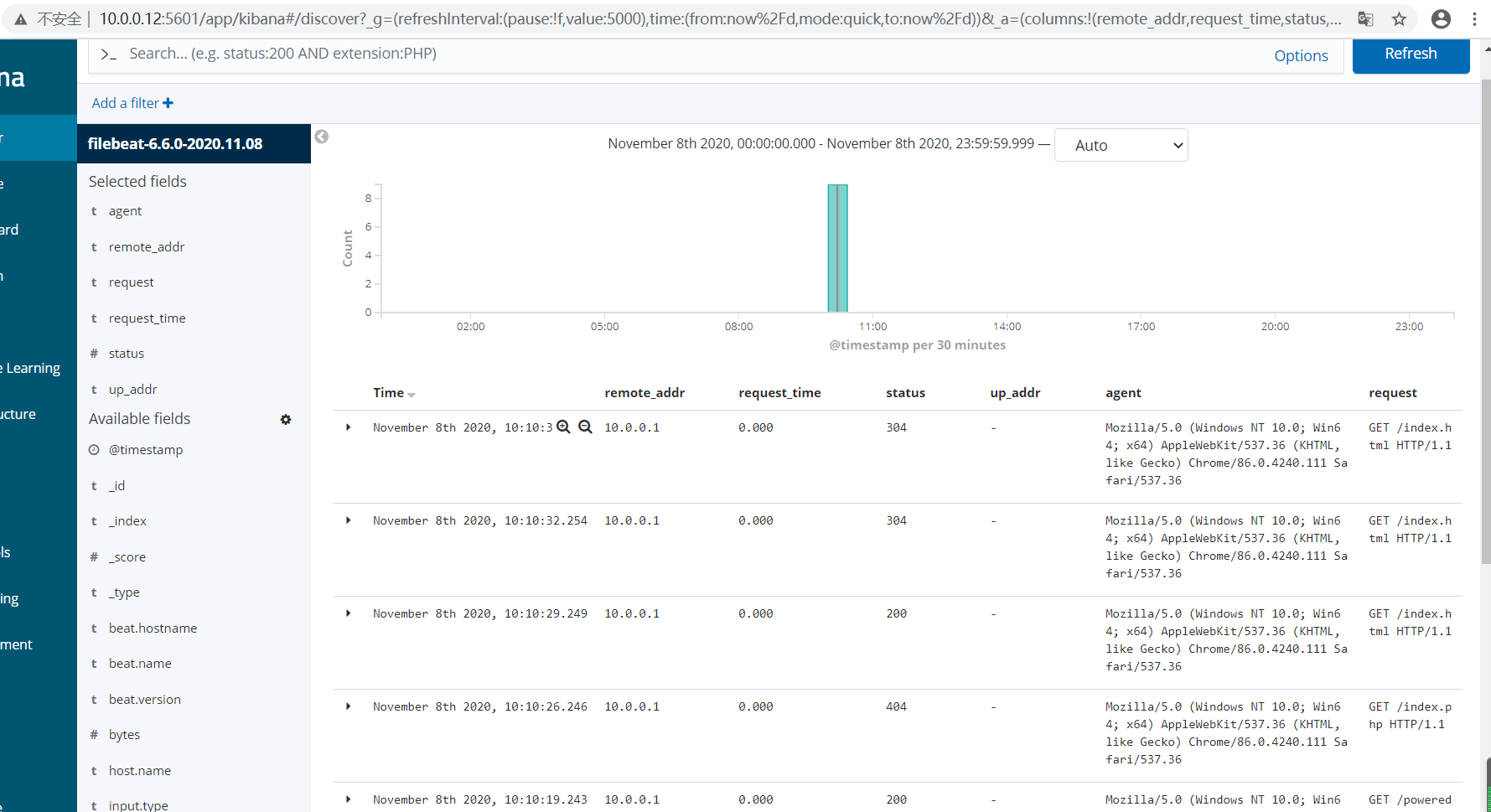Filter for value using plus magnifier icon
The height and width of the screenshot is (812, 1491).
pos(563,427)
